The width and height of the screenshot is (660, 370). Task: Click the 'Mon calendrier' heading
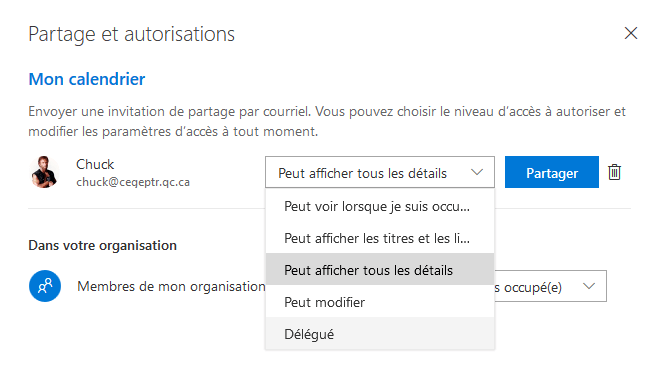(x=87, y=79)
